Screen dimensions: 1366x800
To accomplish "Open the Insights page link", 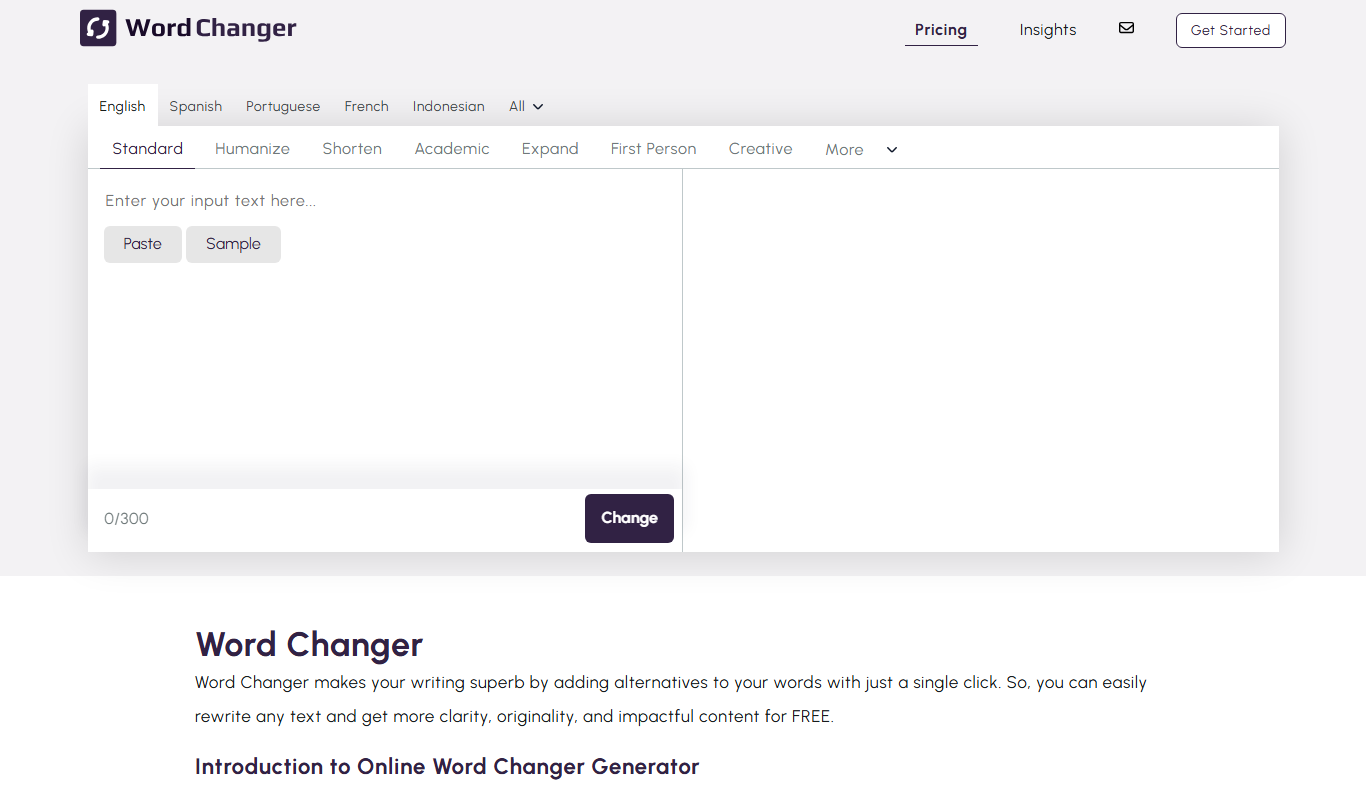I will 1048,30.
